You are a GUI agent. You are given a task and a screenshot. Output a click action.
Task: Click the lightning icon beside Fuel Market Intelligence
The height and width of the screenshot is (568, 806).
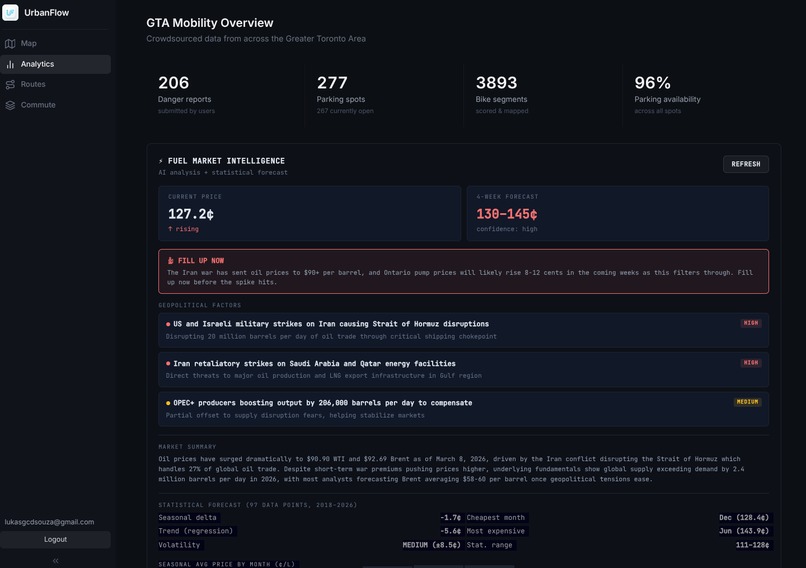[x=161, y=161]
